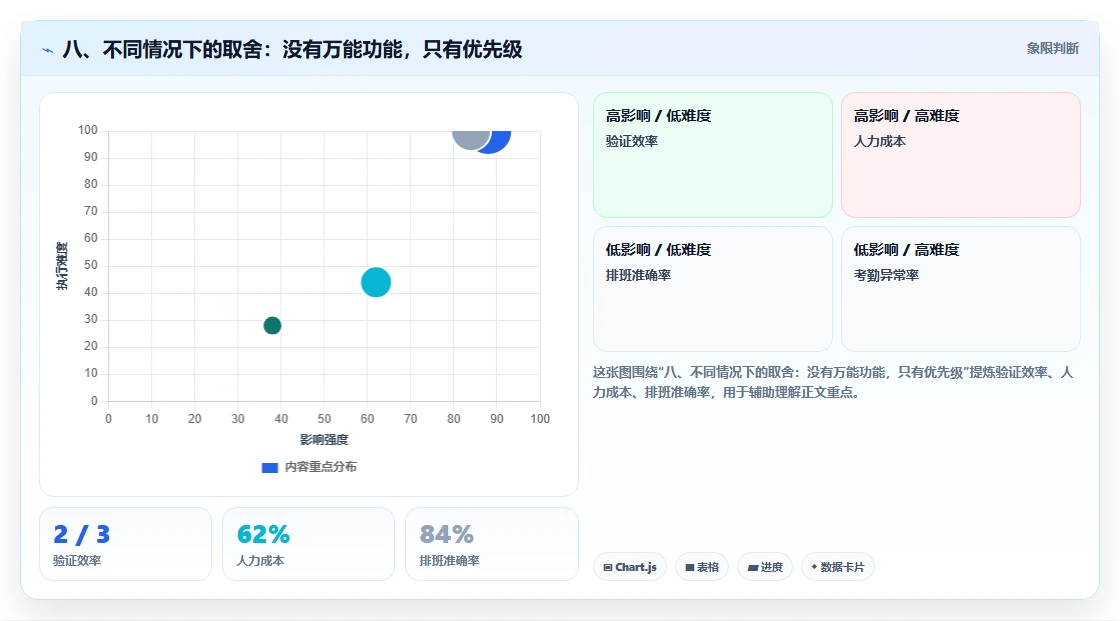Click the 内容重点分布 legend text
Screen dimensions: 1120x621
click(x=320, y=467)
